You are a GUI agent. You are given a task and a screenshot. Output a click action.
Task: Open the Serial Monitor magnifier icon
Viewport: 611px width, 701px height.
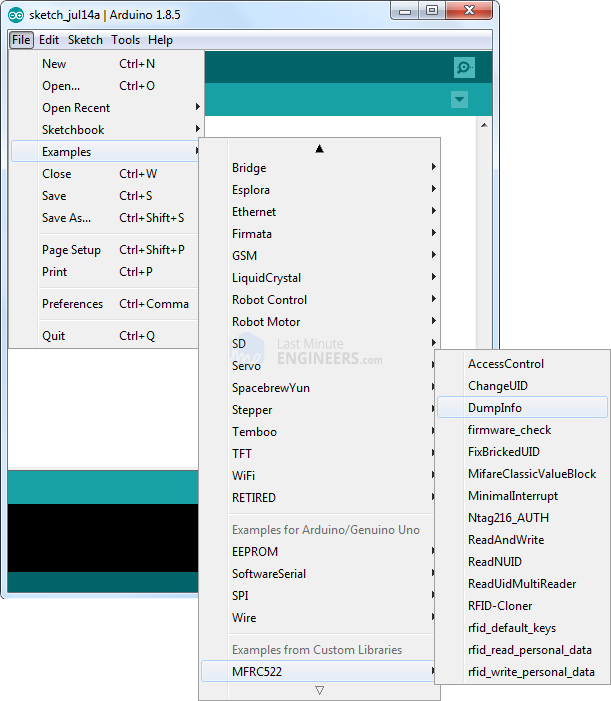[464, 68]
